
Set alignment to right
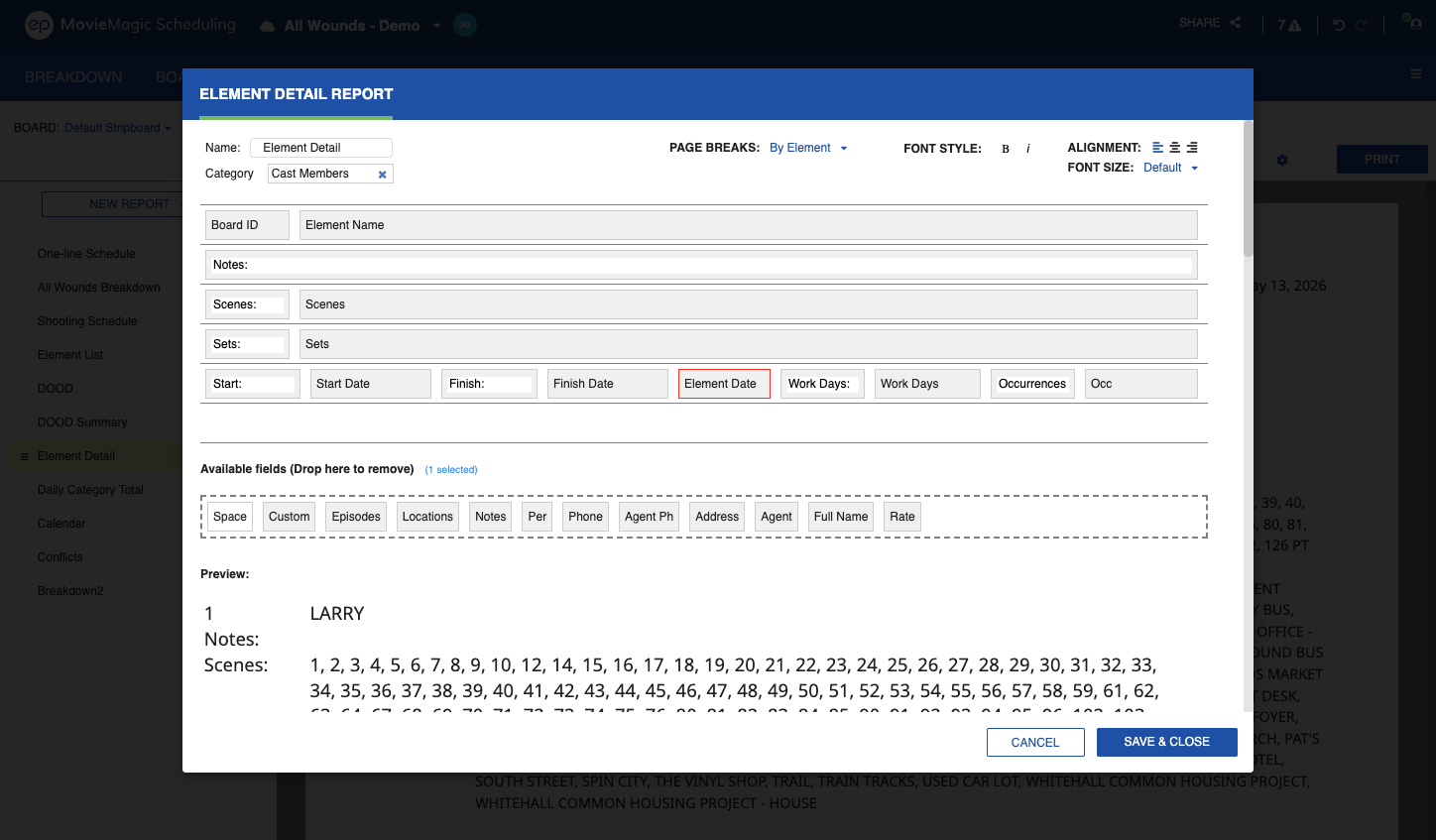1192,148
